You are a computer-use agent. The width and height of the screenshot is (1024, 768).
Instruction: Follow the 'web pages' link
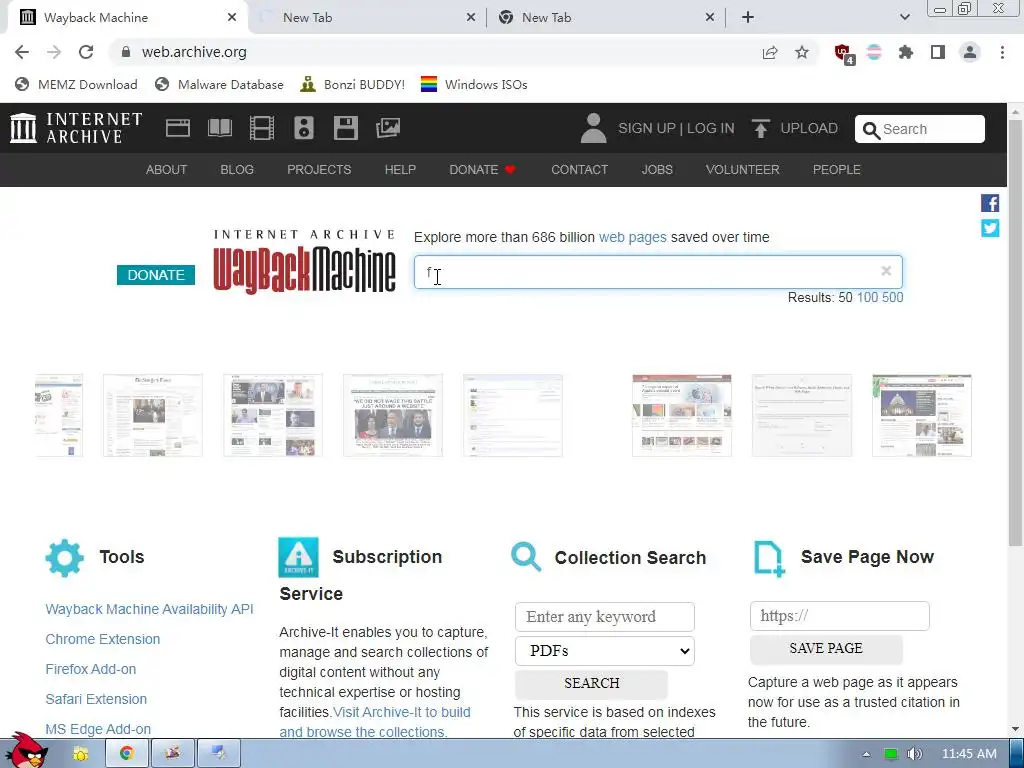(632, 237)
